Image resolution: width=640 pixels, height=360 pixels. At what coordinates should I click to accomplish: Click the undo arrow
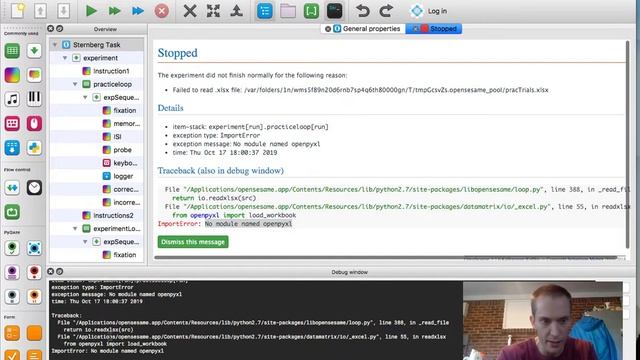point(362,11)
